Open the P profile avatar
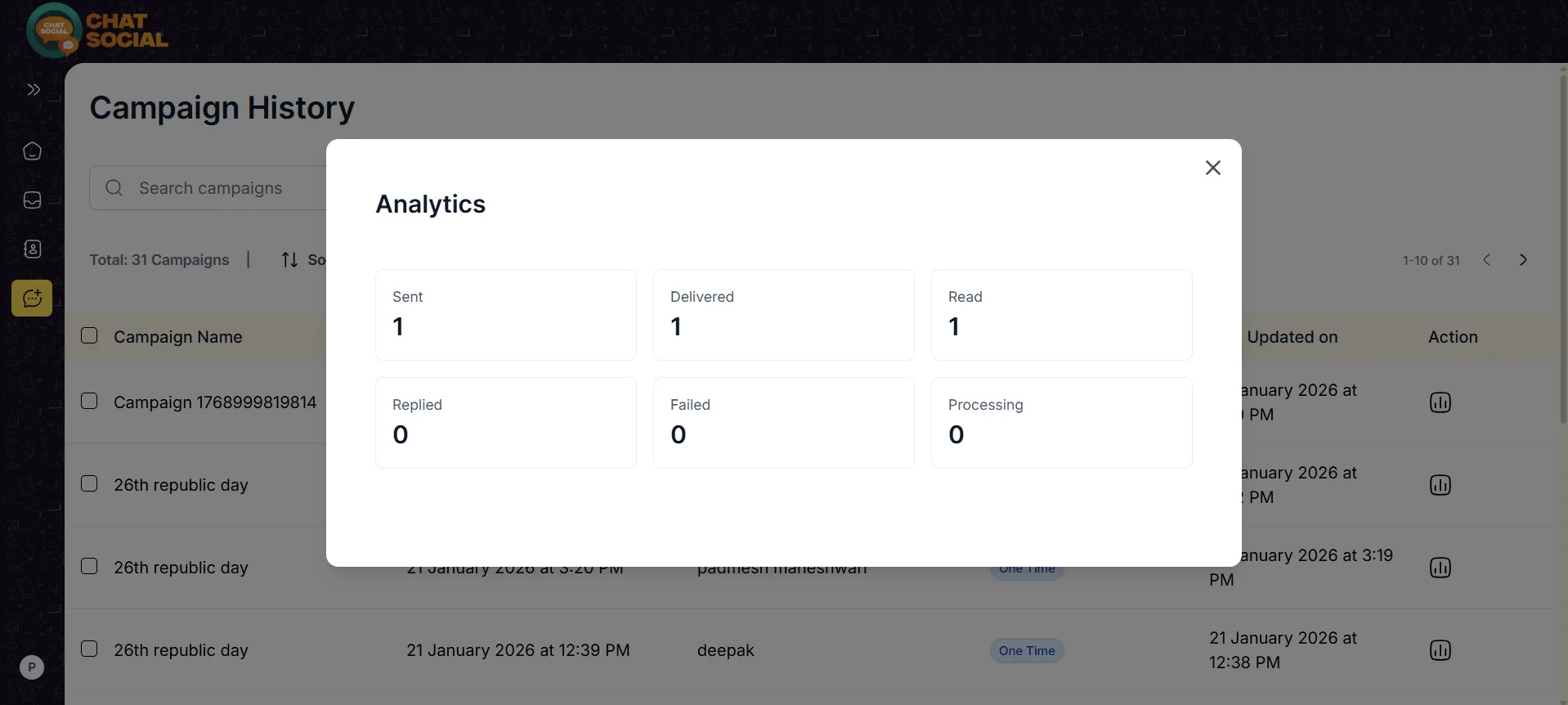Image resolution: width=1568 pixels, height=705 pixels. 32,667
